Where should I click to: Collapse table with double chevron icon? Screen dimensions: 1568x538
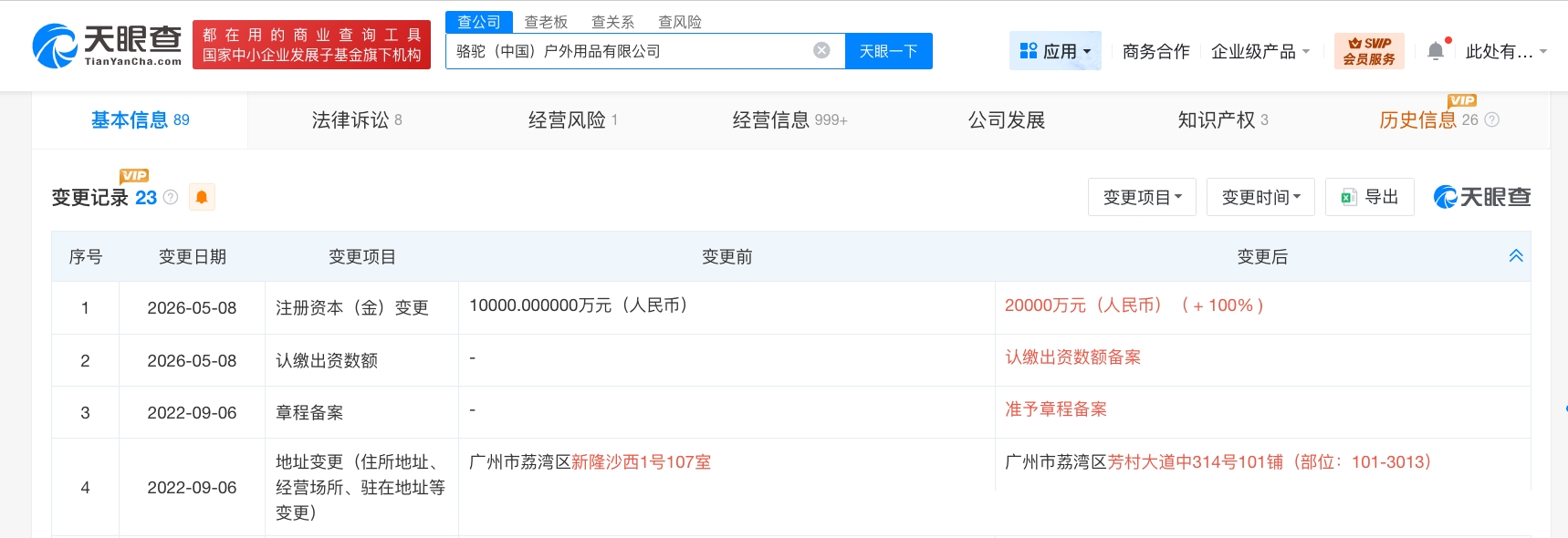pos(1516,256)
